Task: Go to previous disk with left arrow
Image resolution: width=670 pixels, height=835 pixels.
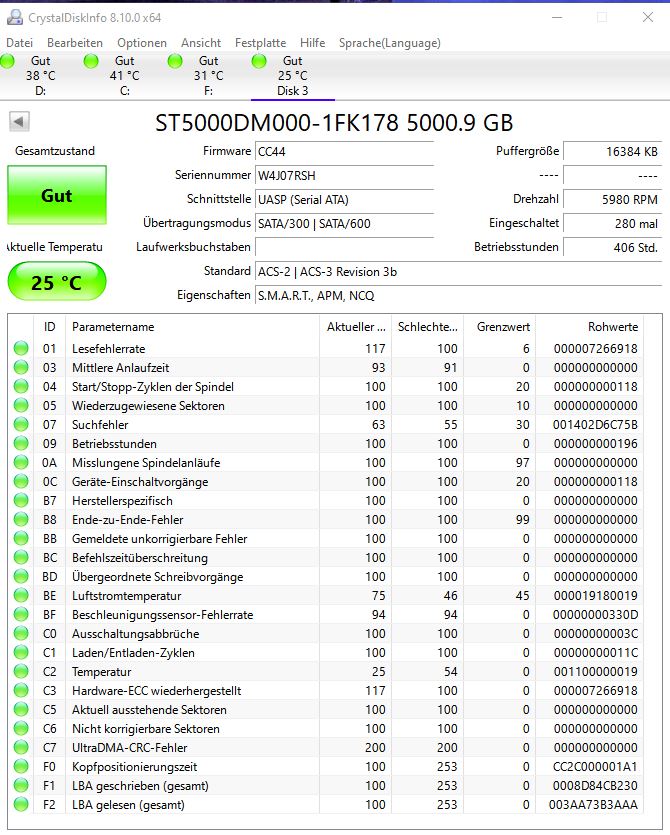Action: tap(19, 121)
